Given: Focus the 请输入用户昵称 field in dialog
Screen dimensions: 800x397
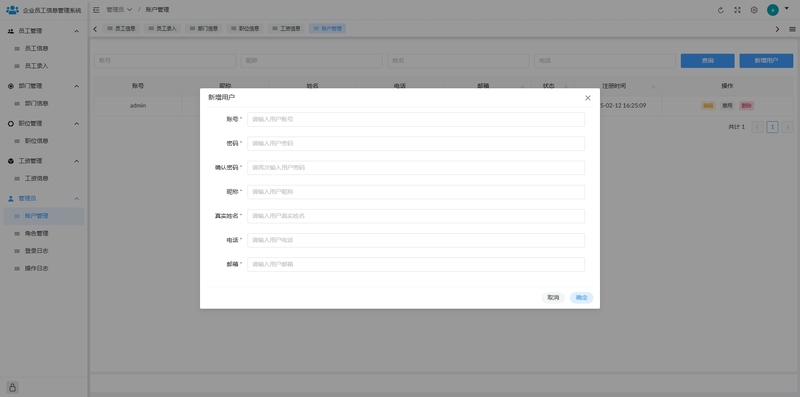Looking at the screenshot, I should pyautogui.click(x=416, y=192).
